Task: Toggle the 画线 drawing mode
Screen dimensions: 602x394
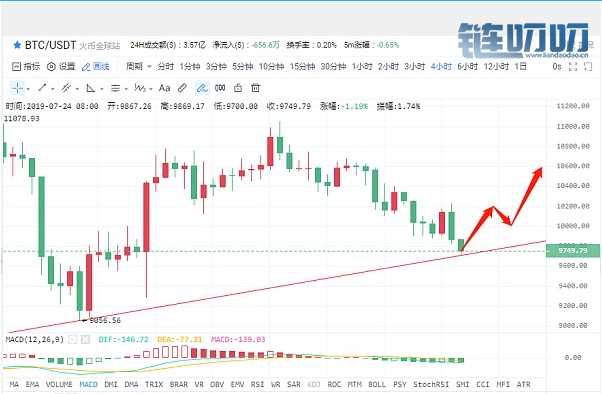Action: 96,66
